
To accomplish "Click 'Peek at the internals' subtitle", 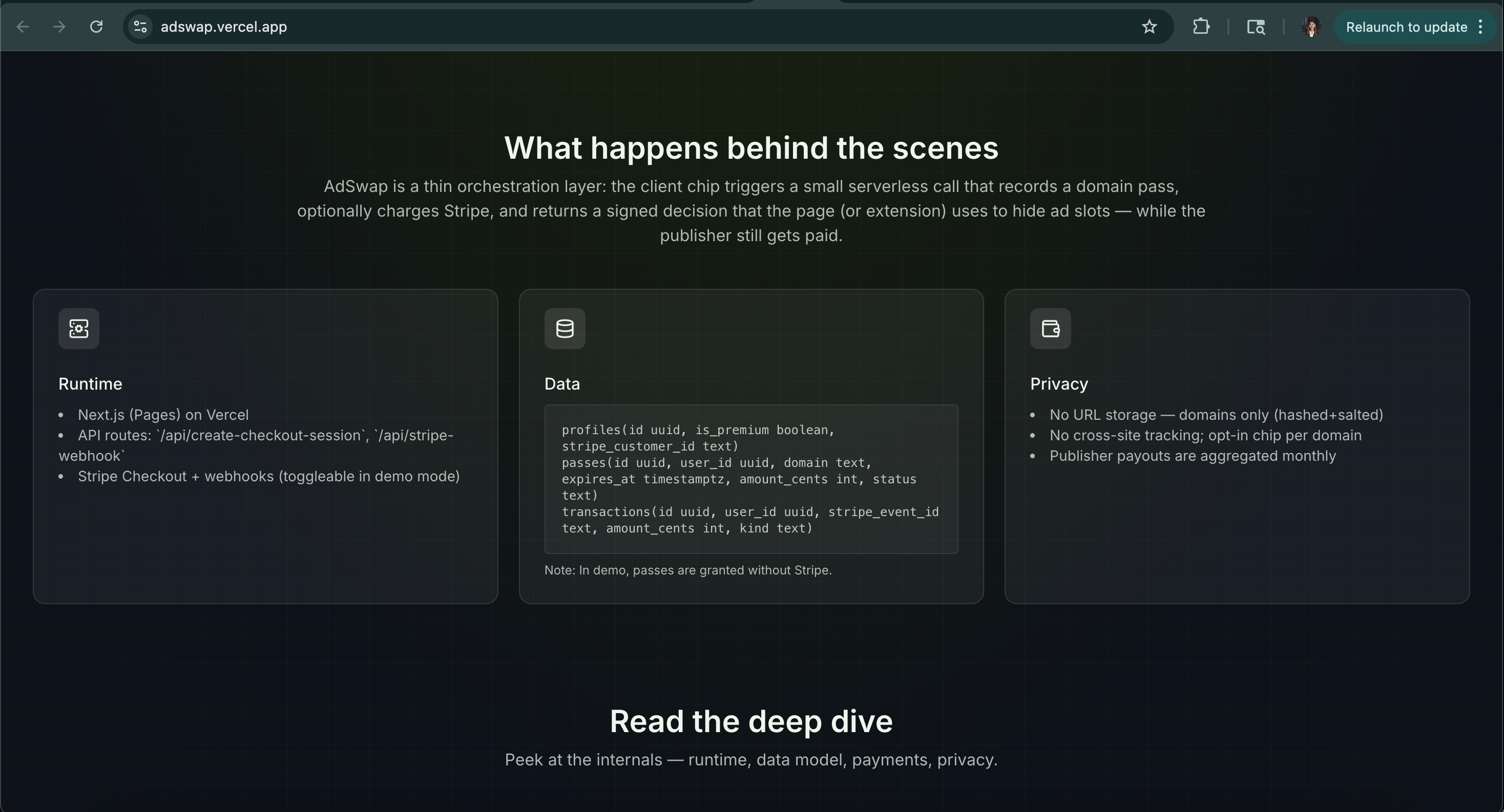I will click(751, 759).
